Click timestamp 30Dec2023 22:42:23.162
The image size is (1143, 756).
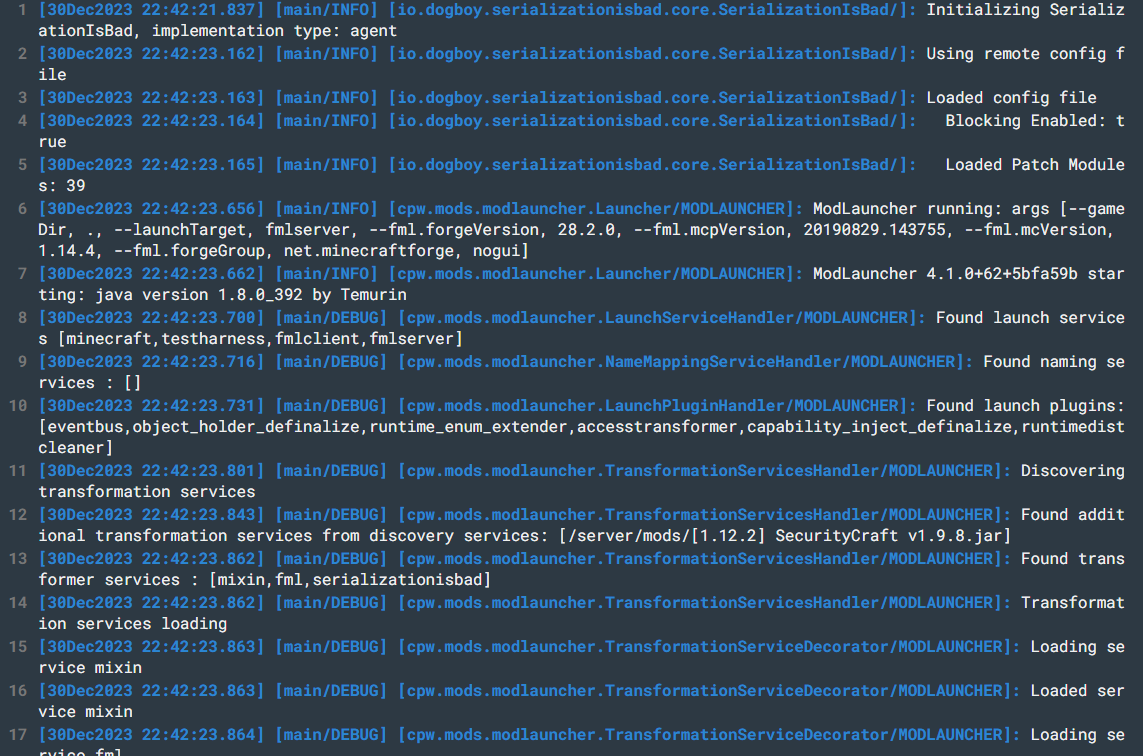(152, 54)
